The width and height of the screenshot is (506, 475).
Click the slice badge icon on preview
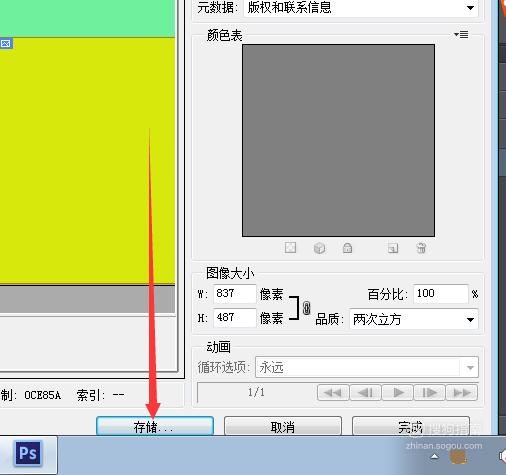(x=6, y=43)
